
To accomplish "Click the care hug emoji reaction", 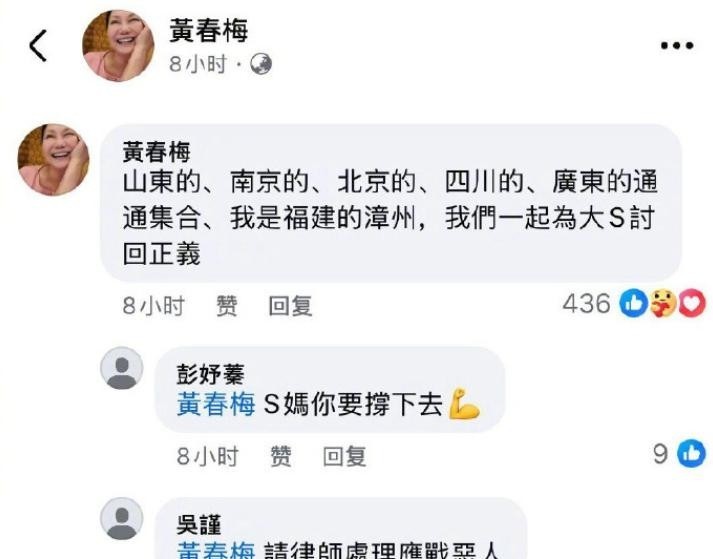I will coord(663,303).
